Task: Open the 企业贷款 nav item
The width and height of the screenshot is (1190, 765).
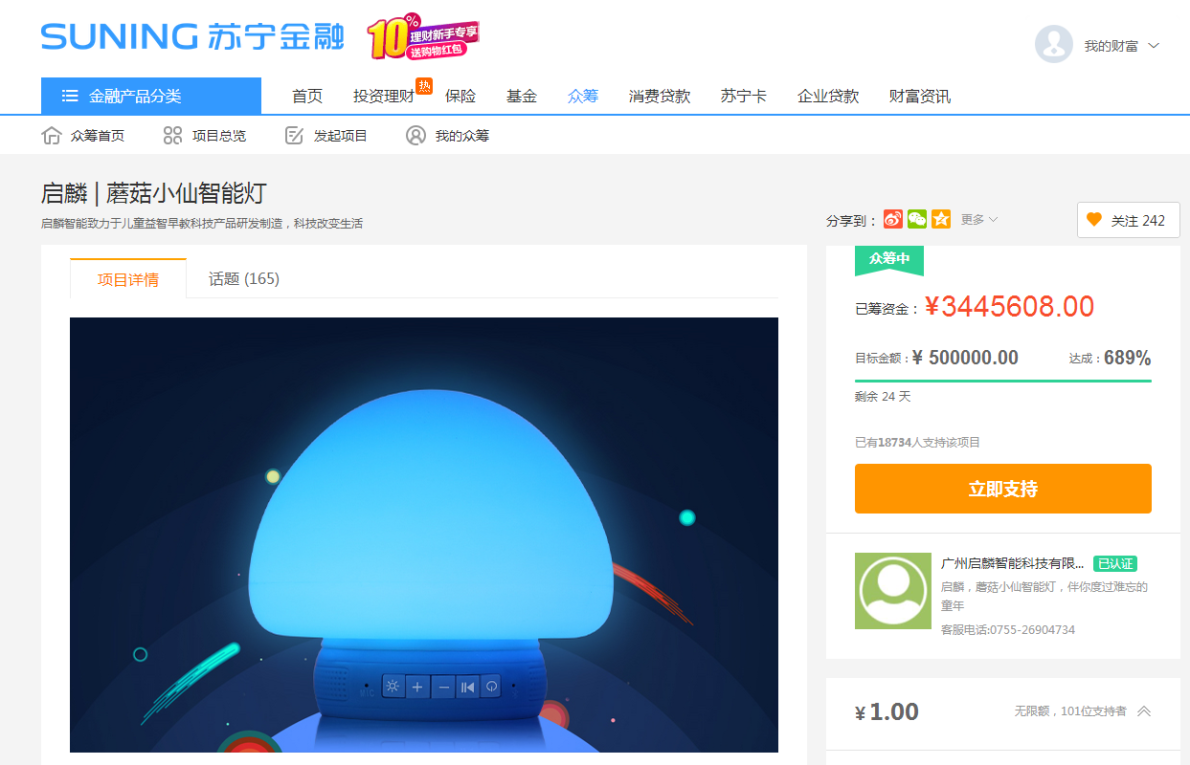Action: pos(828,96)
